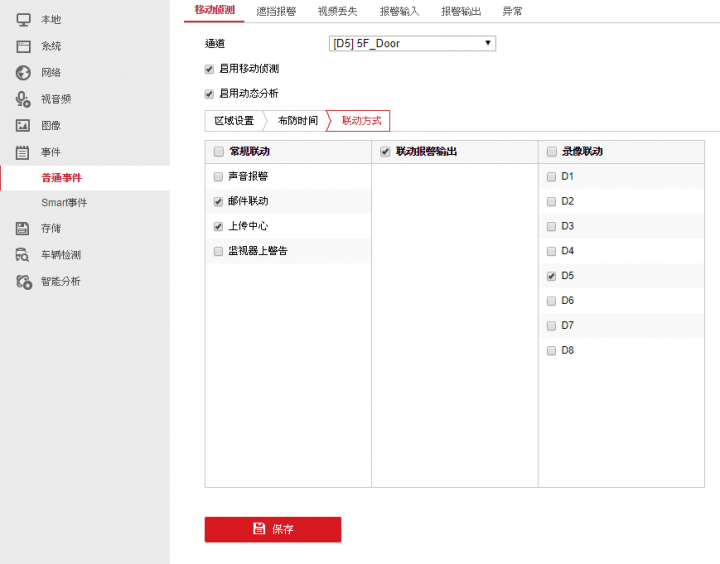Open the 网络 sidebar menu label
The width and height of the screenshot is (720, 564).
click(x=51, y=73)
